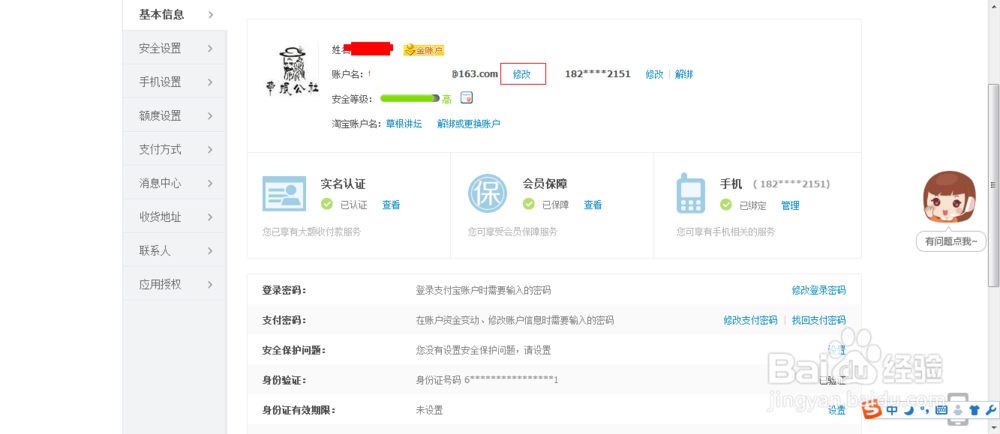The height and width of the screenshot is (434, 1000).
Task: Expand 支付方式 chevron arrow
Action: (x=210, y=150)
